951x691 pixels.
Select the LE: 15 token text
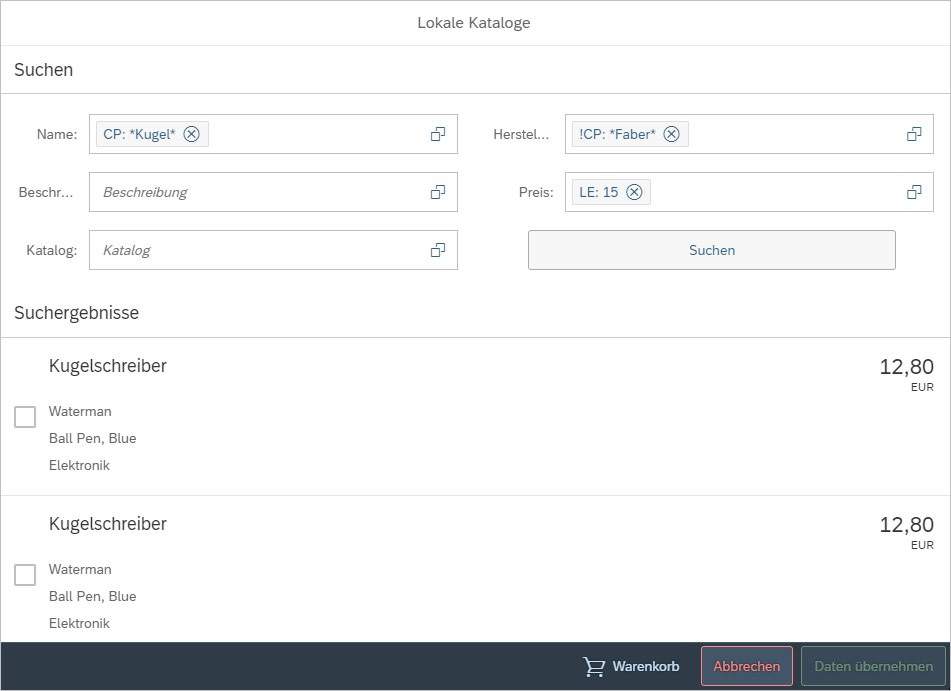(599, 192)
